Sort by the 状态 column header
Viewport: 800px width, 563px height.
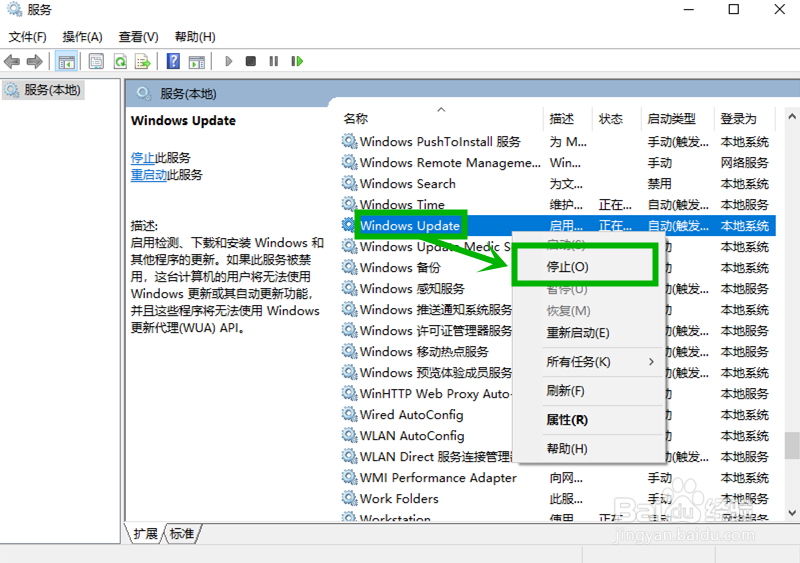point(611,118)
